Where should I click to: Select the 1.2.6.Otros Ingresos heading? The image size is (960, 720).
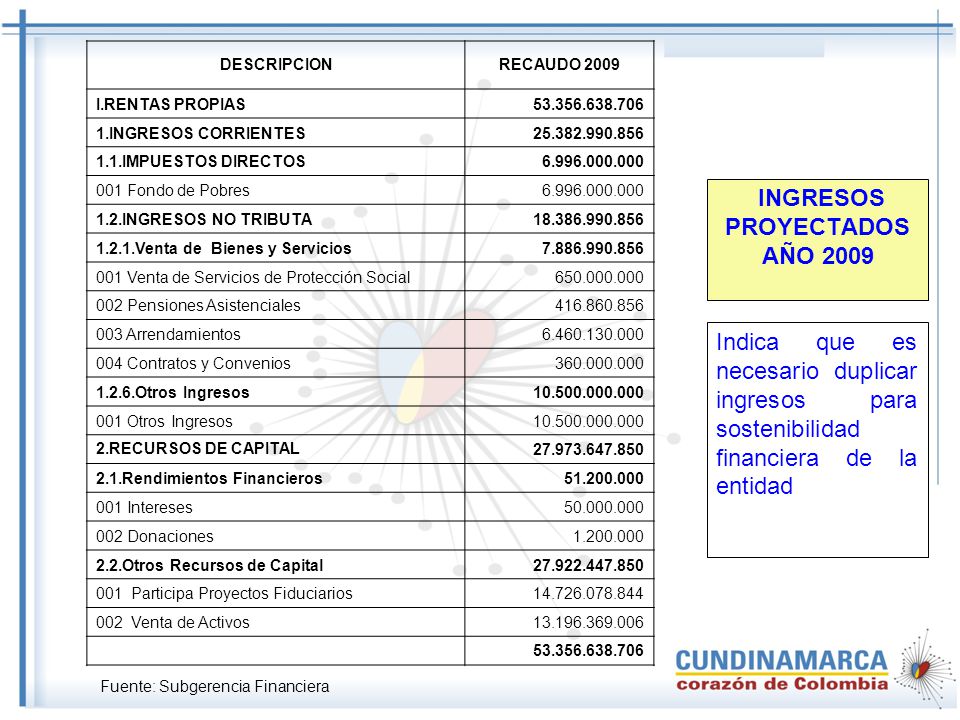pyautogui.click(x=173, y=392)
